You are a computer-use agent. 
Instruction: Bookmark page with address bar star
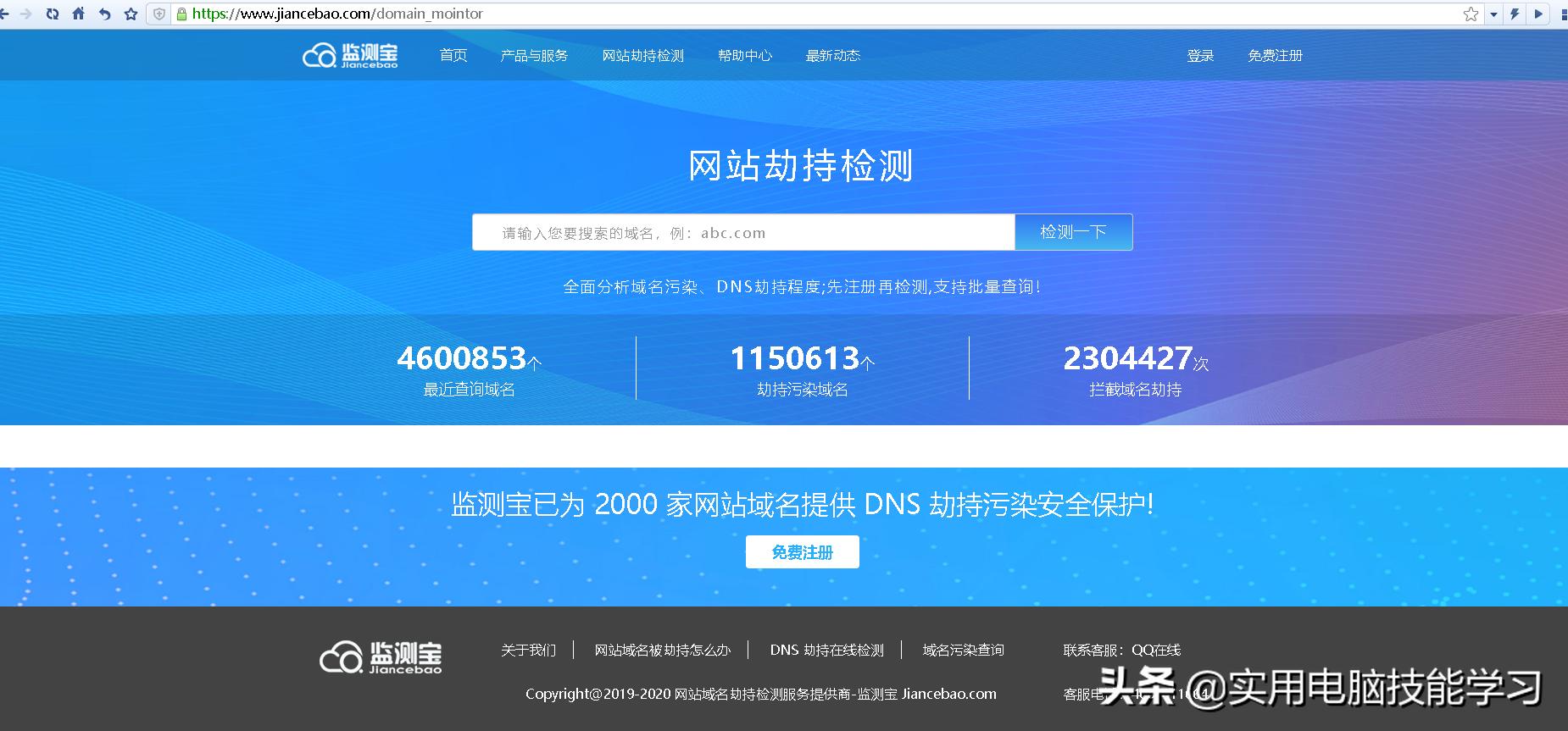1471,14
